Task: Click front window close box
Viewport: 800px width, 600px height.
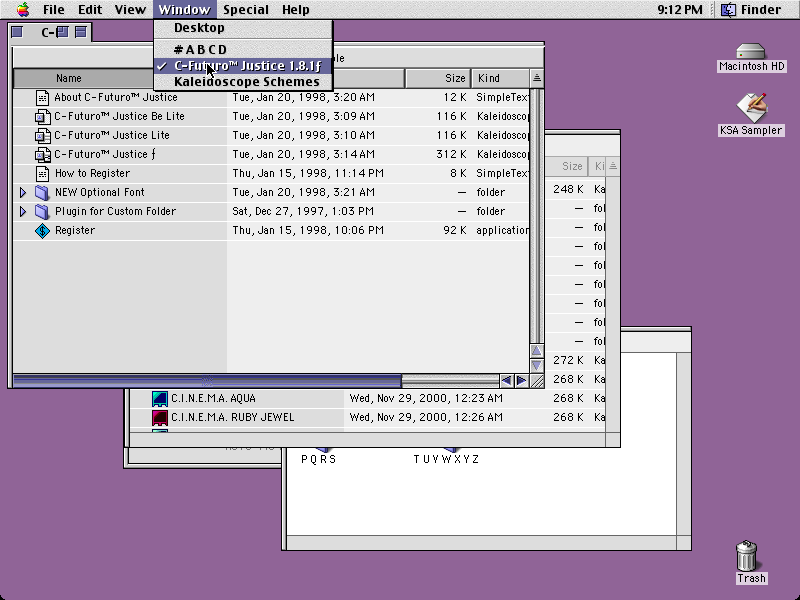Action: coord(17,32)
